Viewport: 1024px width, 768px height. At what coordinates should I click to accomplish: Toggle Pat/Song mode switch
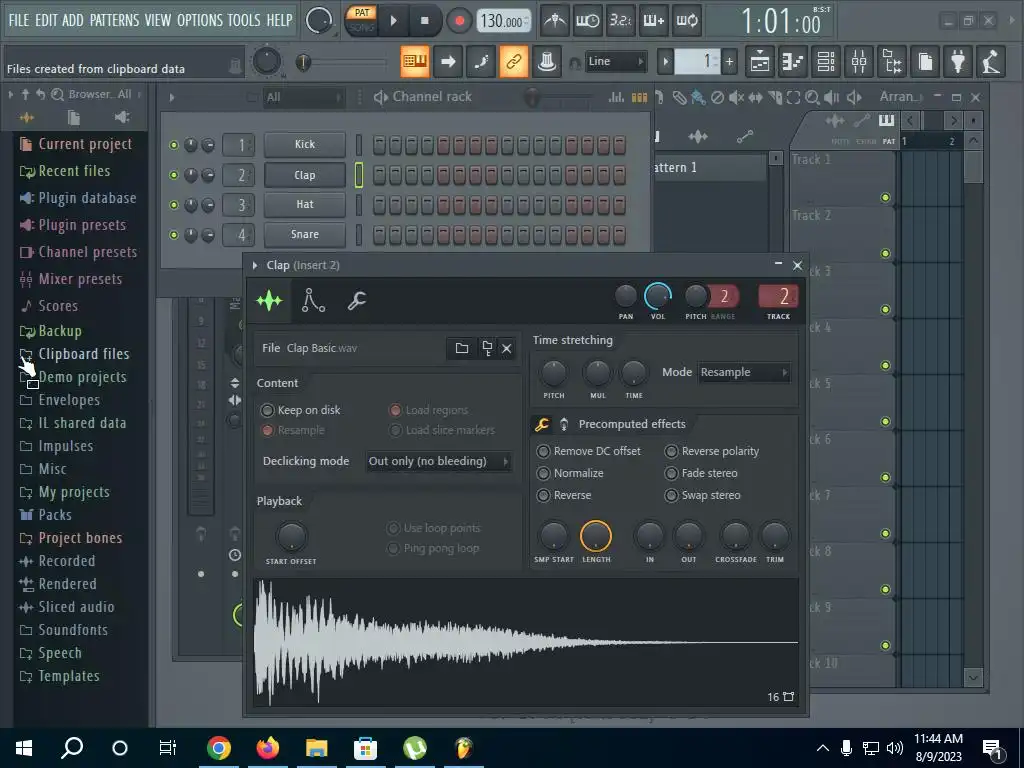tap(361, 20)
